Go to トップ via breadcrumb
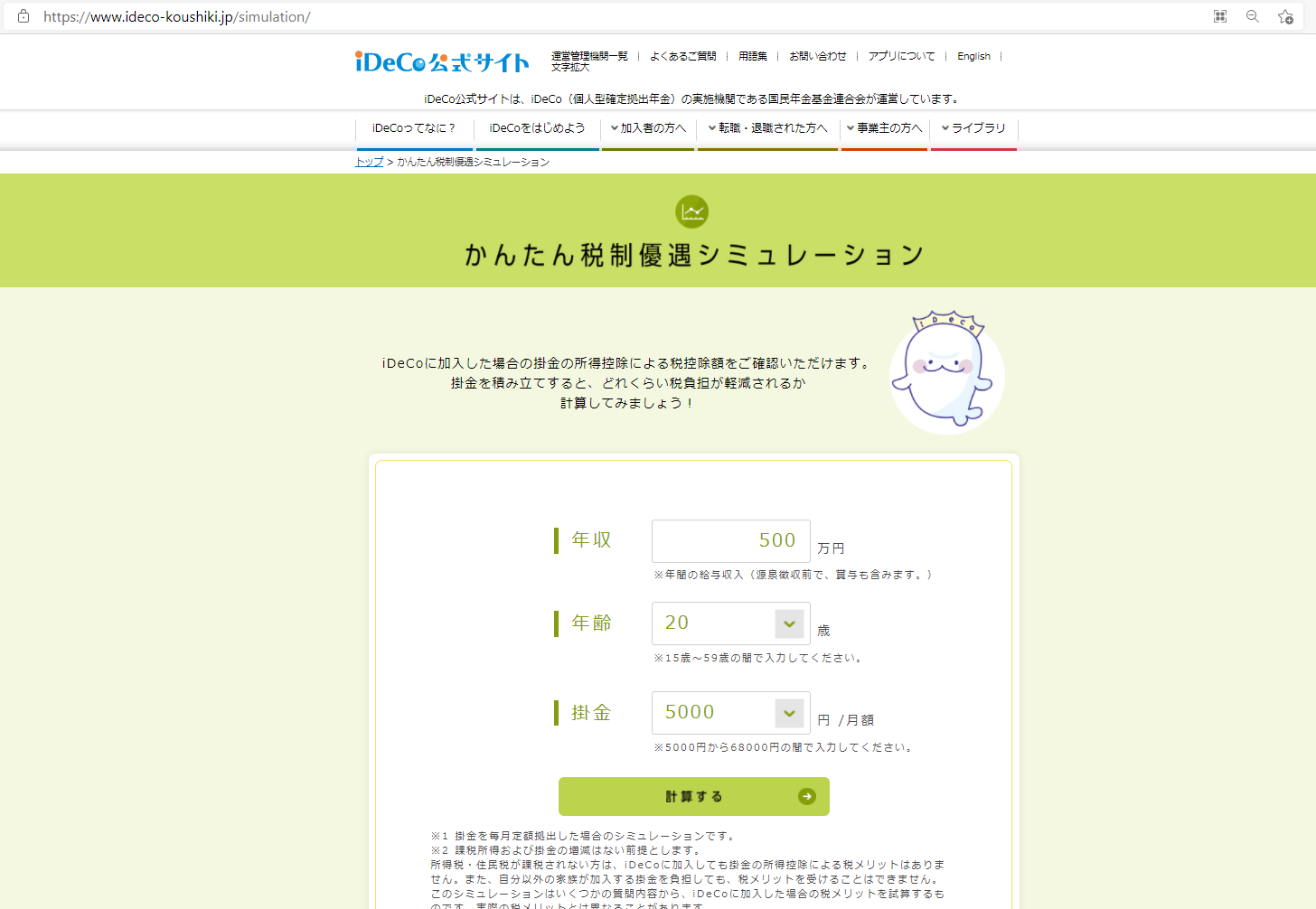Screen dimensions: 1316x909 (x=369, y=162)
